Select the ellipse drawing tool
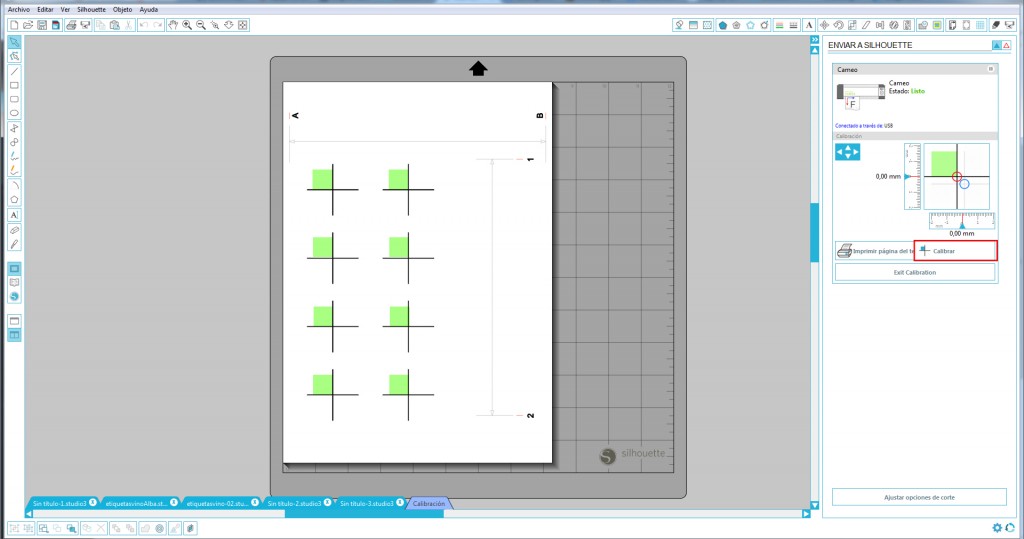The height and width of the screenshot is (539, 1024). 14,113
